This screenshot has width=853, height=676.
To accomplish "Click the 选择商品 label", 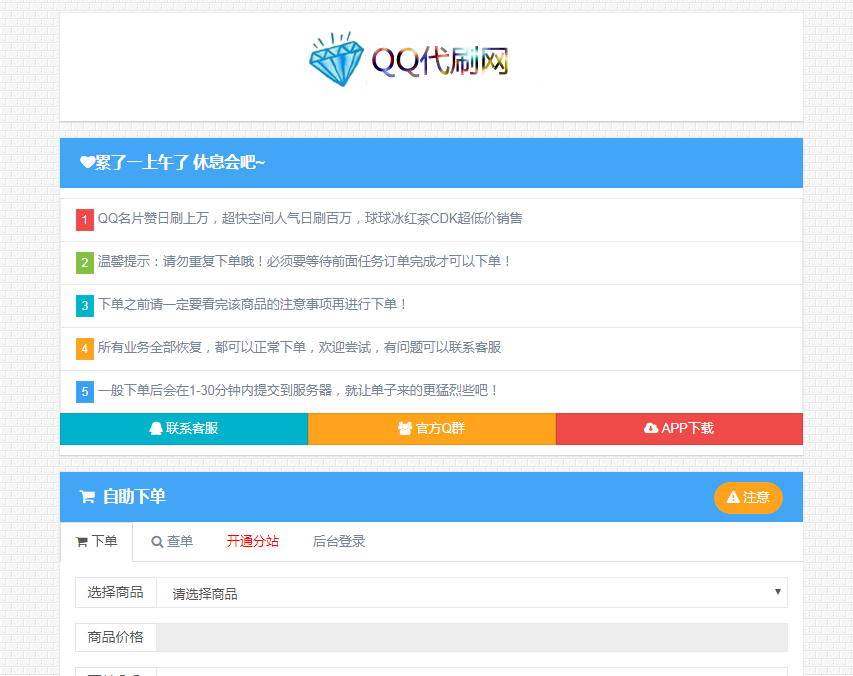I will tap(116, 592).
